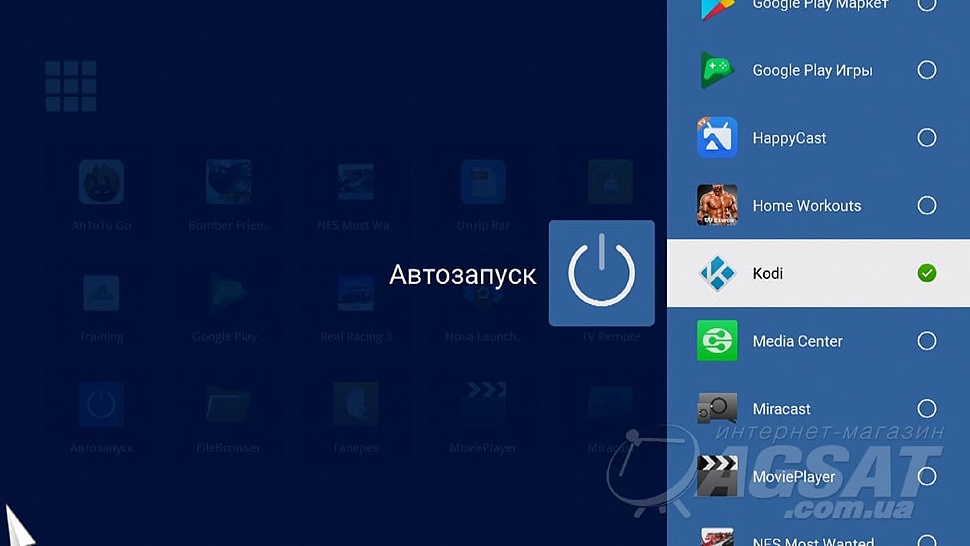Open Bomber Friends app icon

pos(228,182)
